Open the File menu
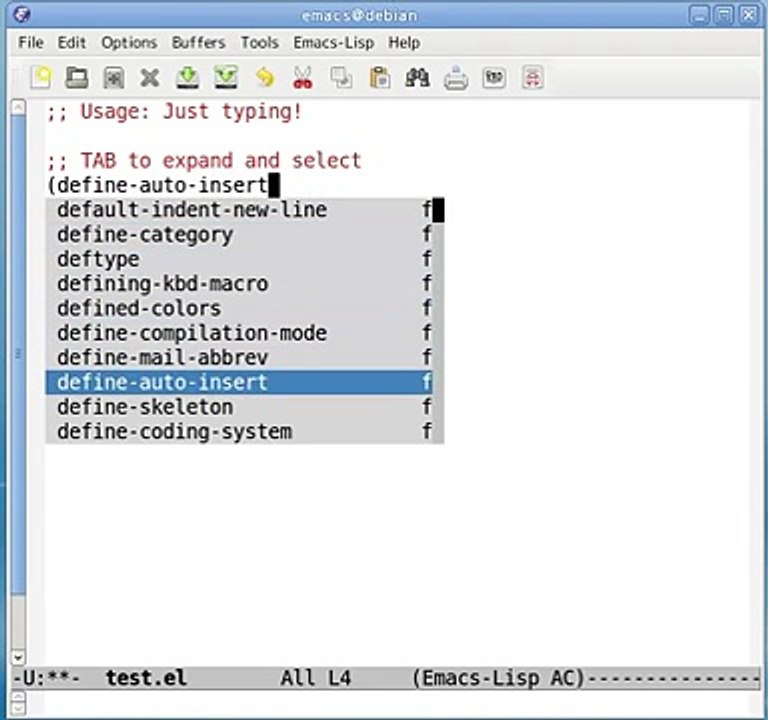The image size is (768, 720). point(31,43)
